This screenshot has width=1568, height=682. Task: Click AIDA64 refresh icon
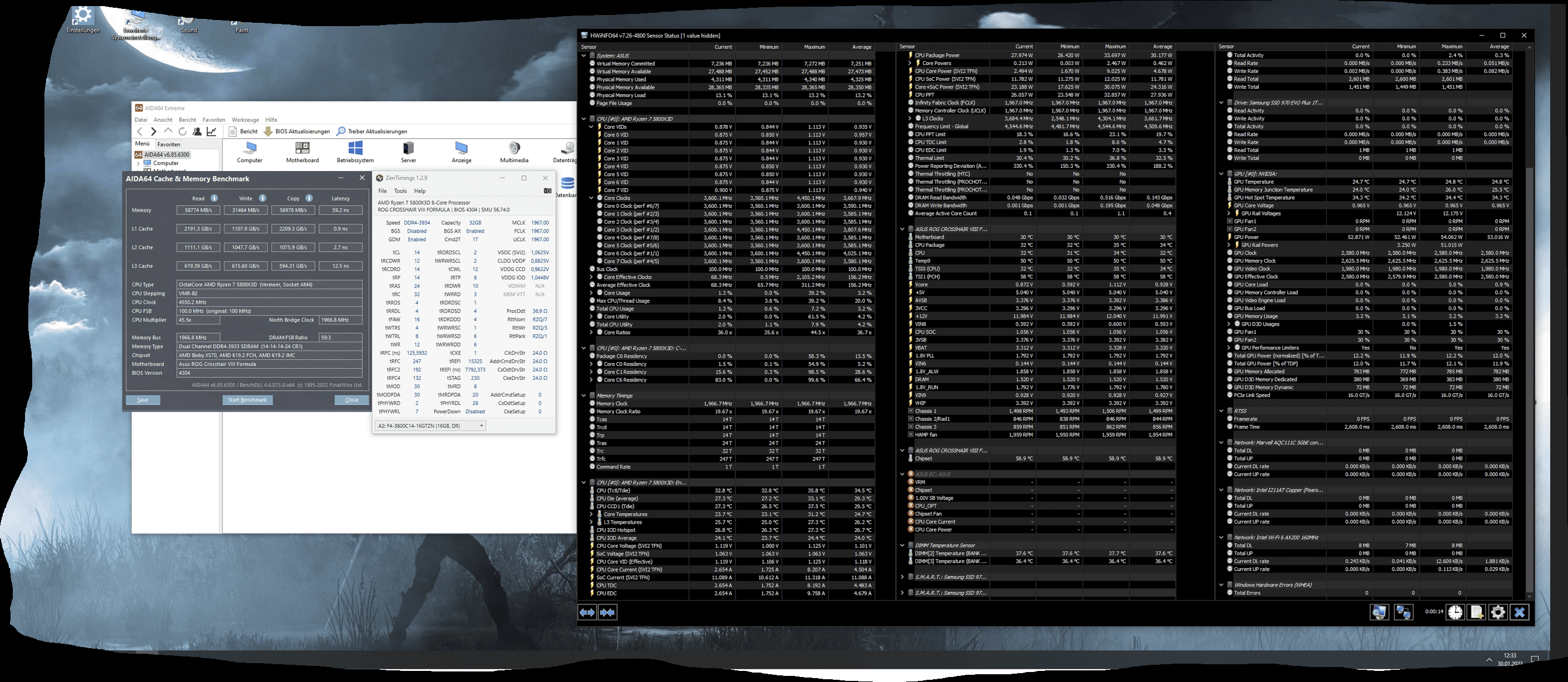pyautogui.click(x=182, y=132)
